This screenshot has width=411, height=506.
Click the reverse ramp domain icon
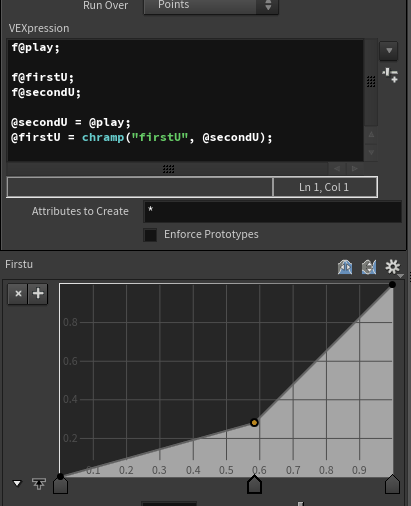[x=345, y=267]
